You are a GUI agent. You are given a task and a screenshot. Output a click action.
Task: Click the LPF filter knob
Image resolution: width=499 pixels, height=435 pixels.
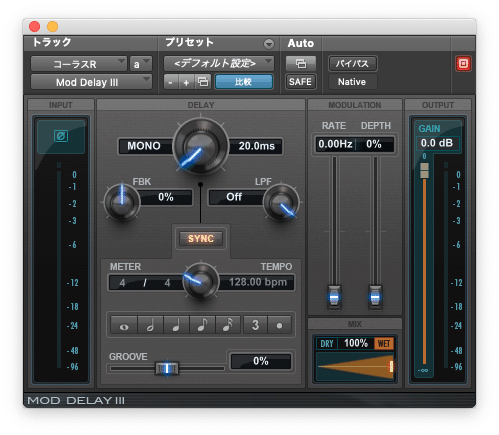click(x=281, y=202)
